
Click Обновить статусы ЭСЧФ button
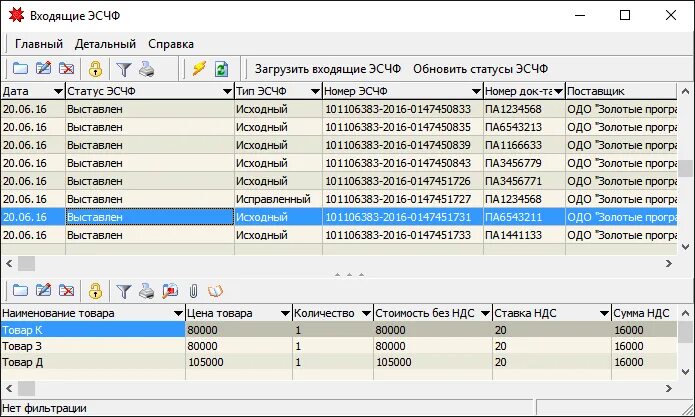click(x=480, y=69)
